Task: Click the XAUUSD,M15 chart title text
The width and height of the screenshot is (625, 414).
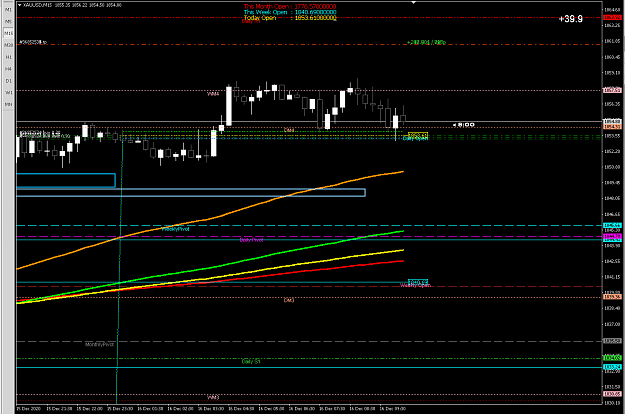Action: coord(39,5)
